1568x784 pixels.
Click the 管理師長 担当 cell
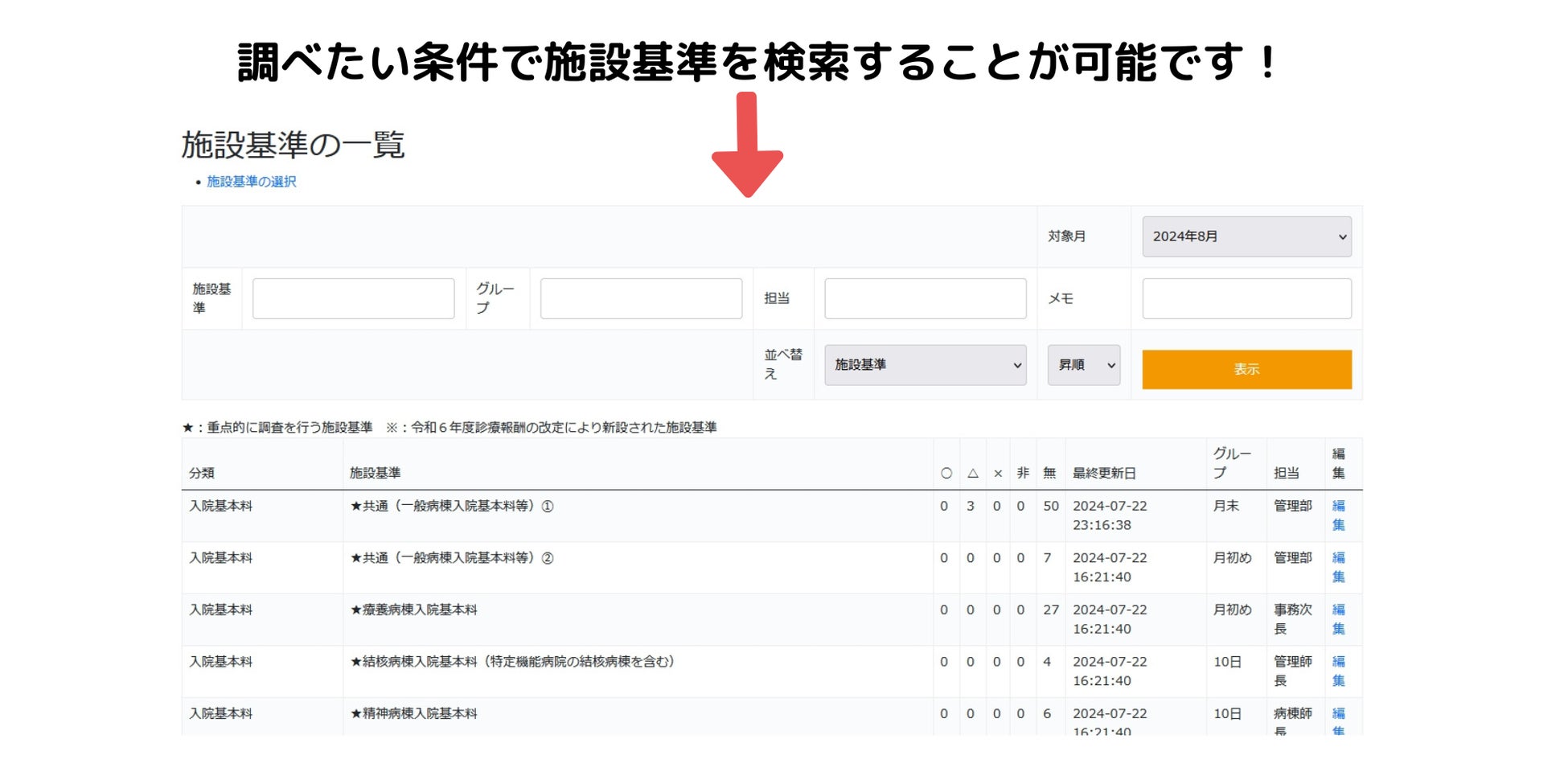click(x=1293, y=671)
